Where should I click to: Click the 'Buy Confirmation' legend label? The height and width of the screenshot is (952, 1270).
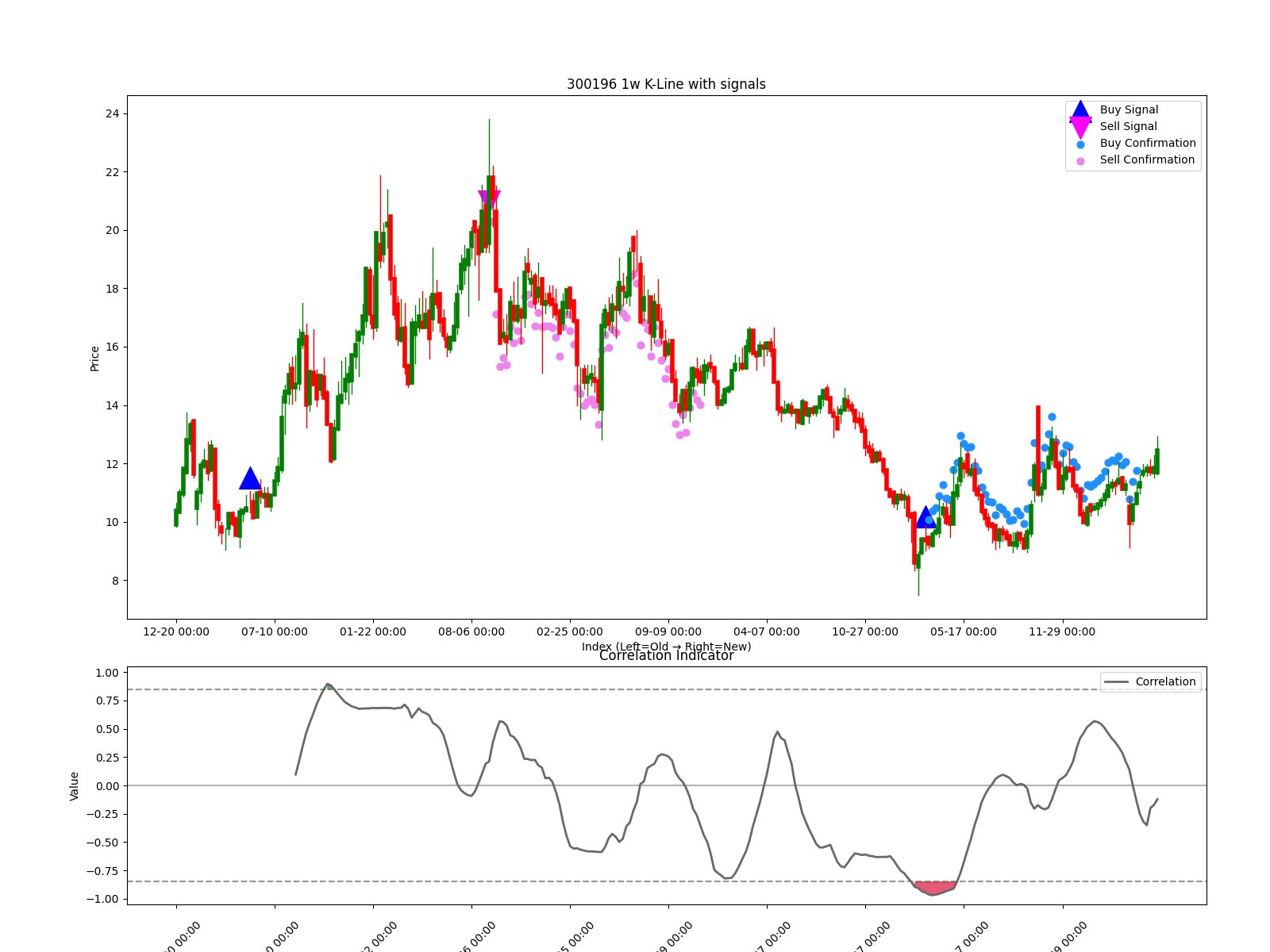click(1148, 143)
